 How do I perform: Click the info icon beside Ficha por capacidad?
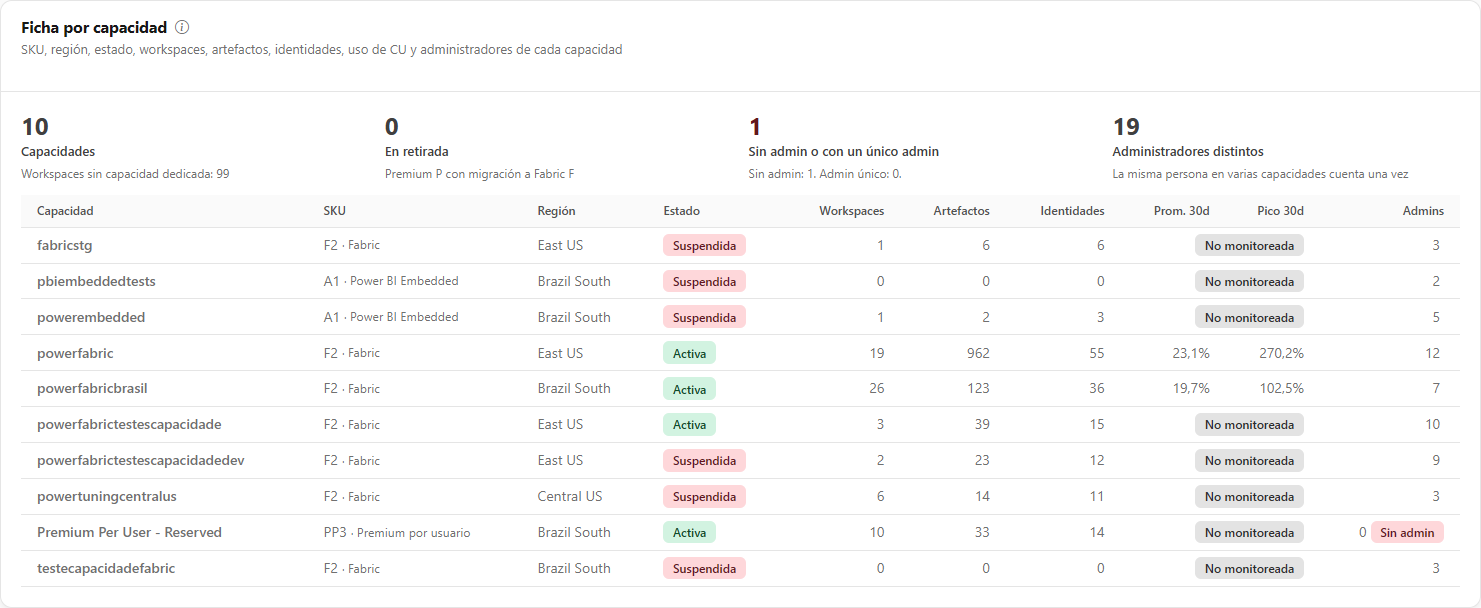pos(182,27)
